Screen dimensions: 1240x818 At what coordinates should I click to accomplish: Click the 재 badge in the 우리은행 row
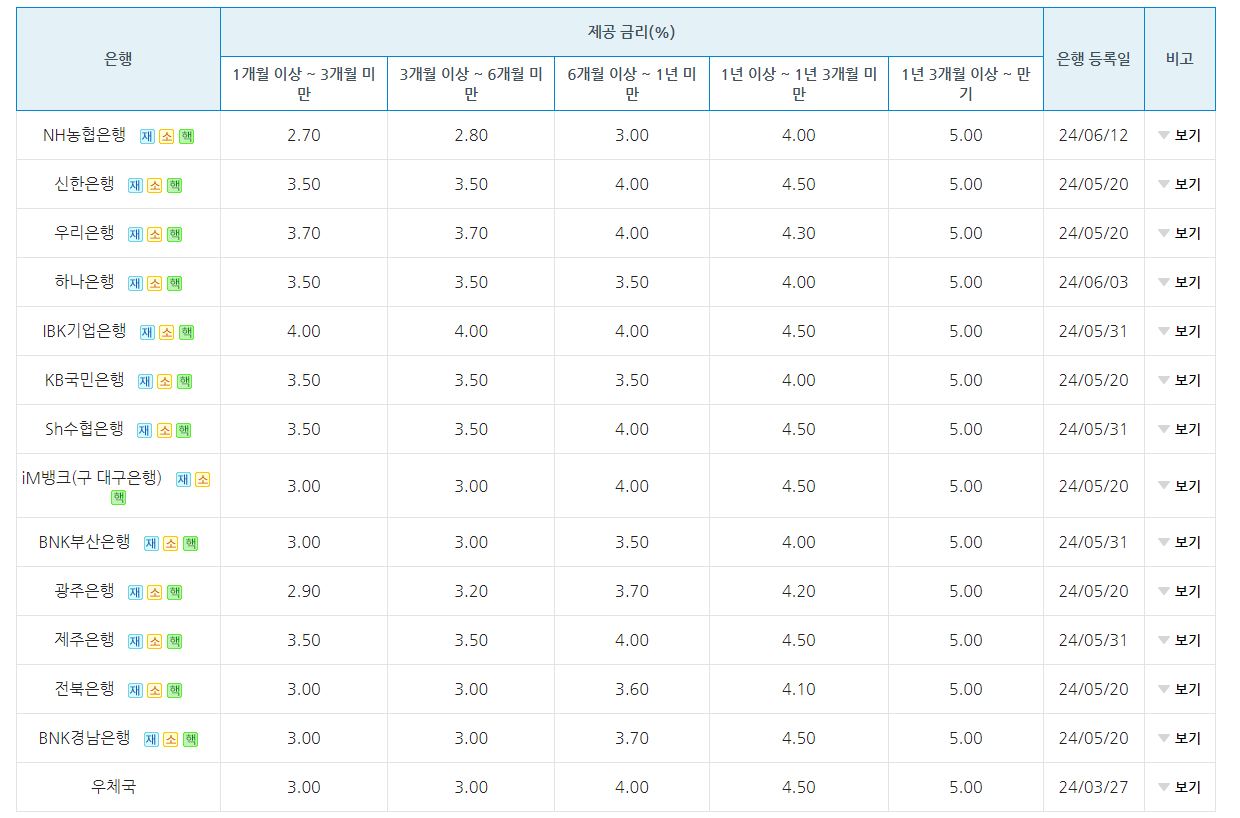click(x=135, y=234)
